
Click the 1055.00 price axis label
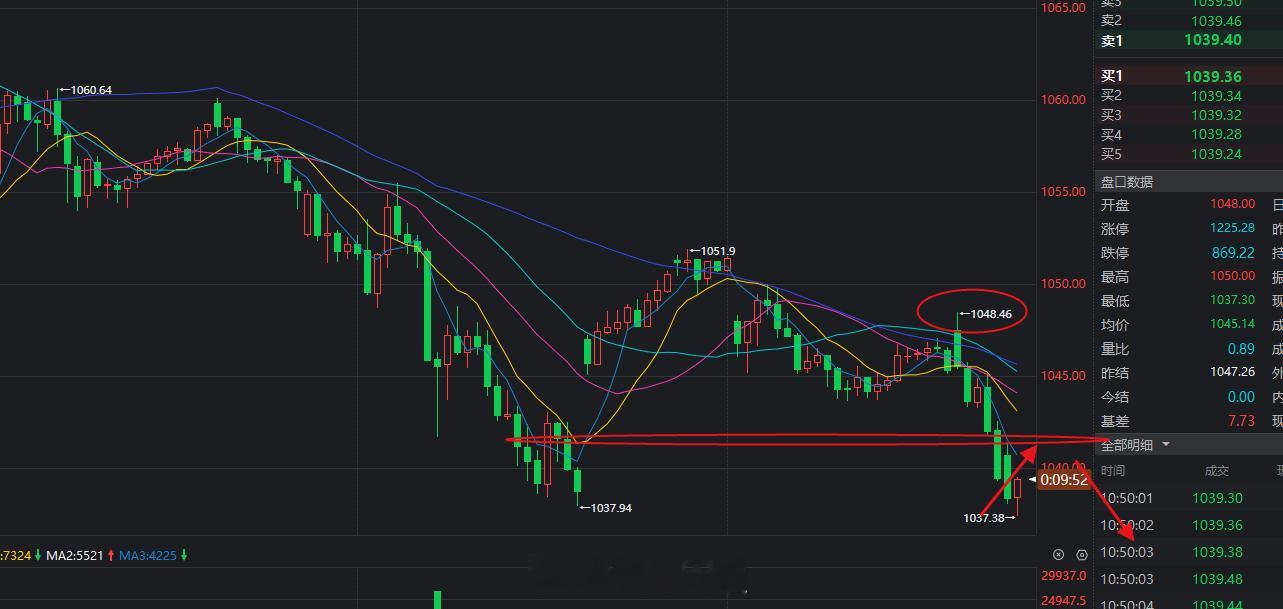pyautogui.click(x=1063, y=191)
